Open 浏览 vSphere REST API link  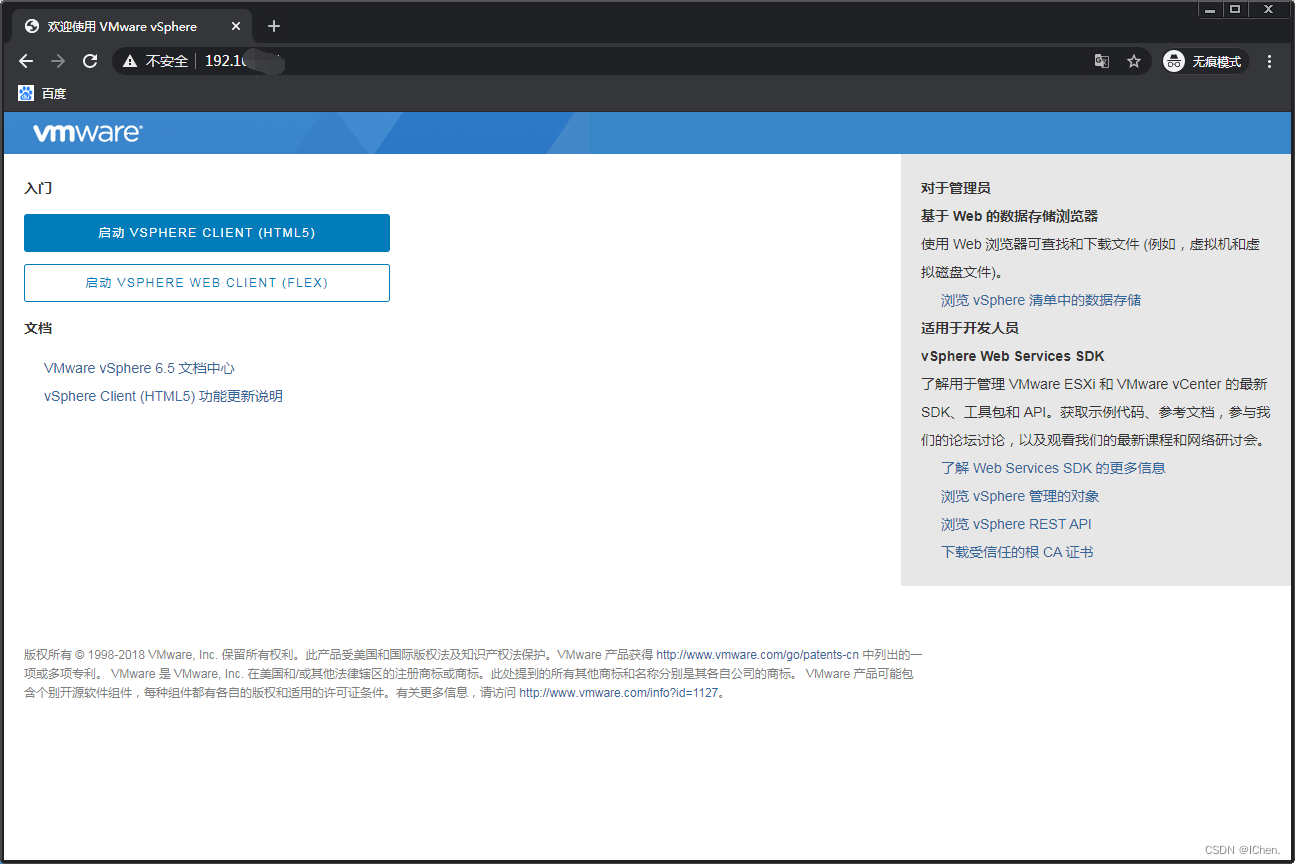tap(1016, 524)
